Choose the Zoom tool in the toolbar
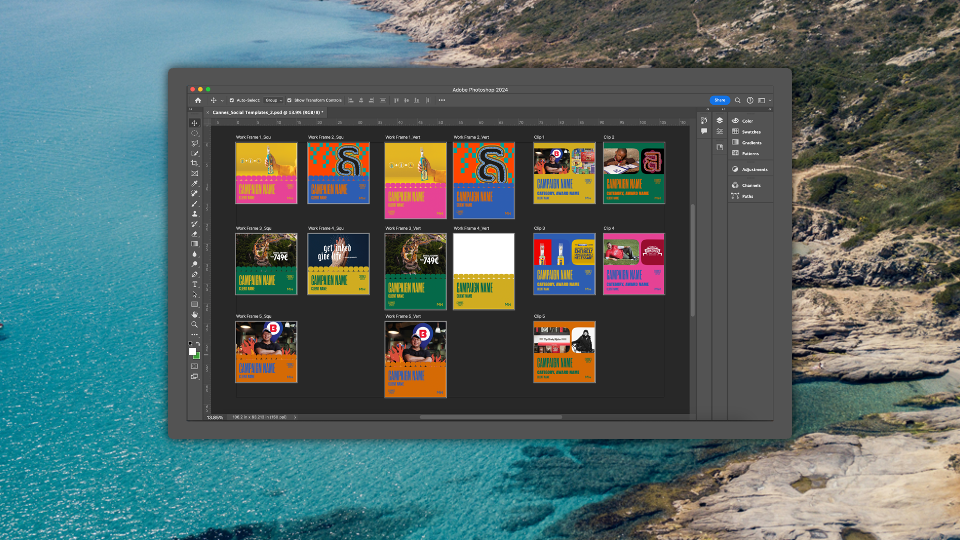The height and width of the screenshot is (540, 960). click(x=194, y=324)
